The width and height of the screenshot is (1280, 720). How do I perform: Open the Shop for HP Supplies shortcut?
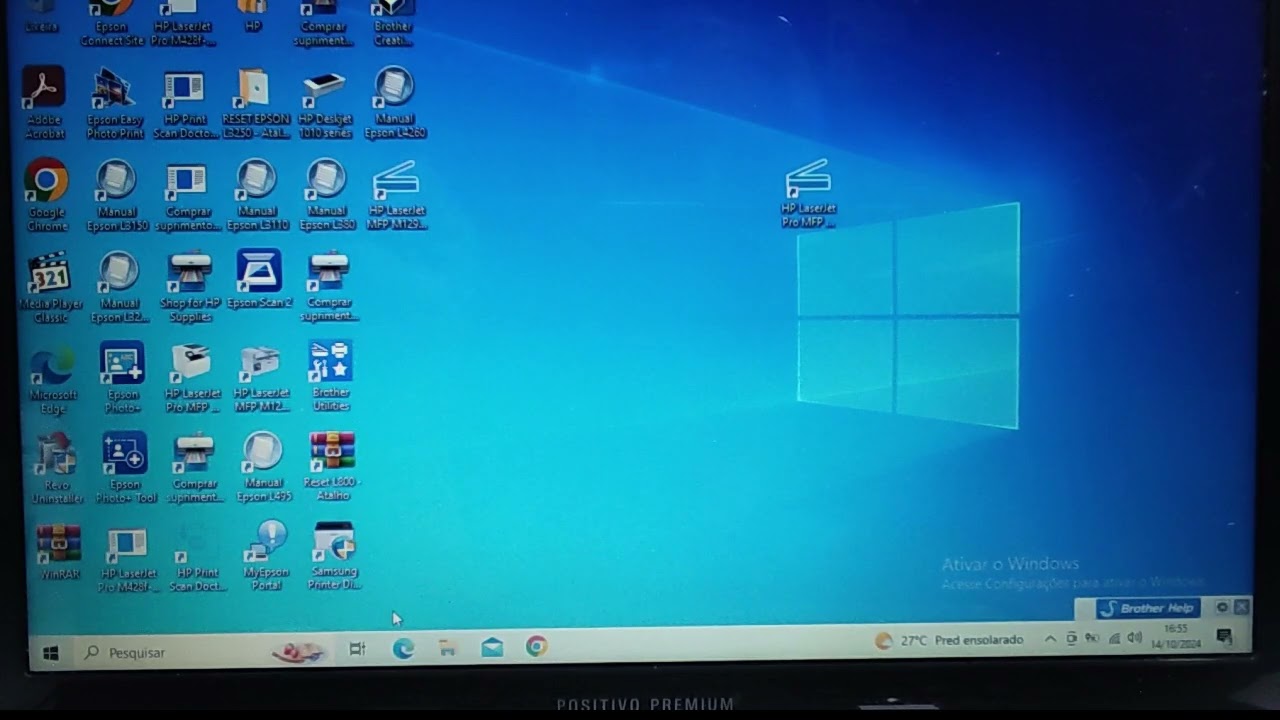pos(190,286)
